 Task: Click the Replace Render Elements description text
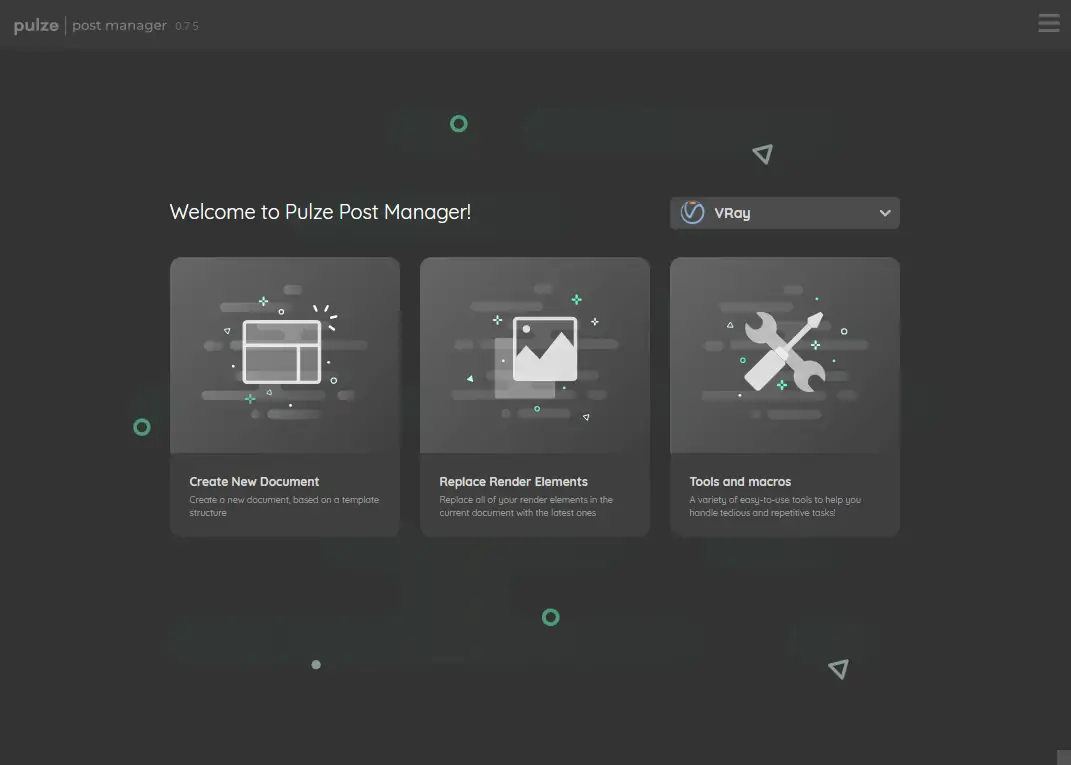coord(526,506)
